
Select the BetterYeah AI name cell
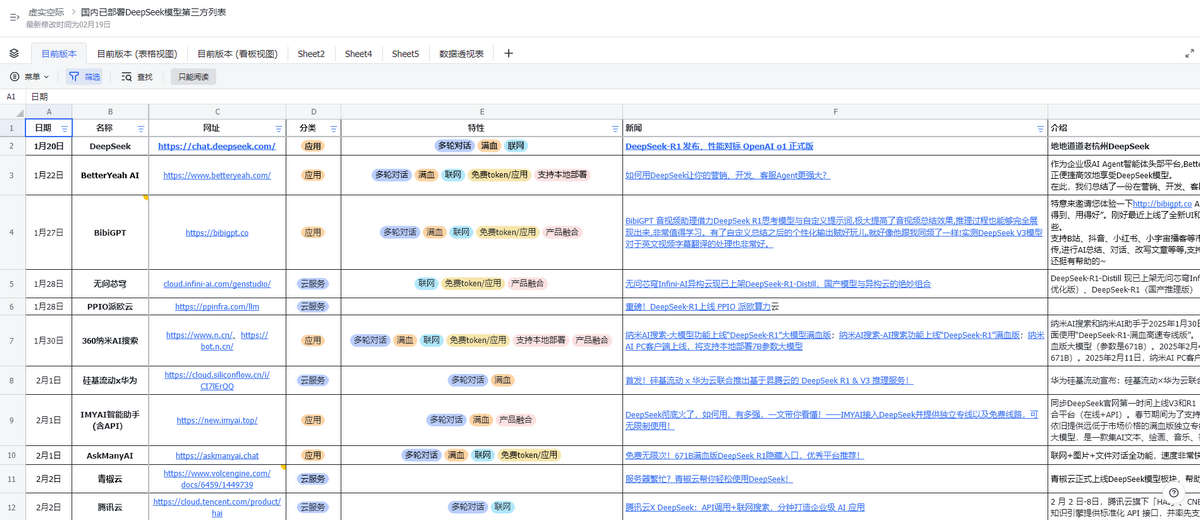(110, 175)
